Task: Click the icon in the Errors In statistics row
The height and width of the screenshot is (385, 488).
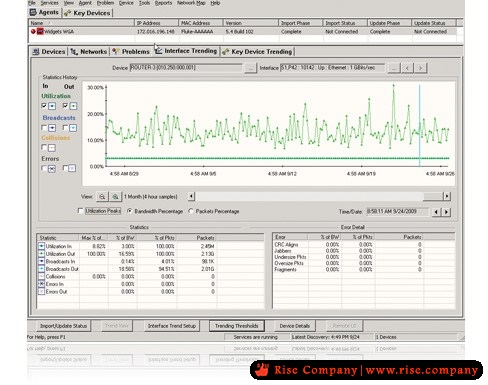Action: tap(41, 284)
